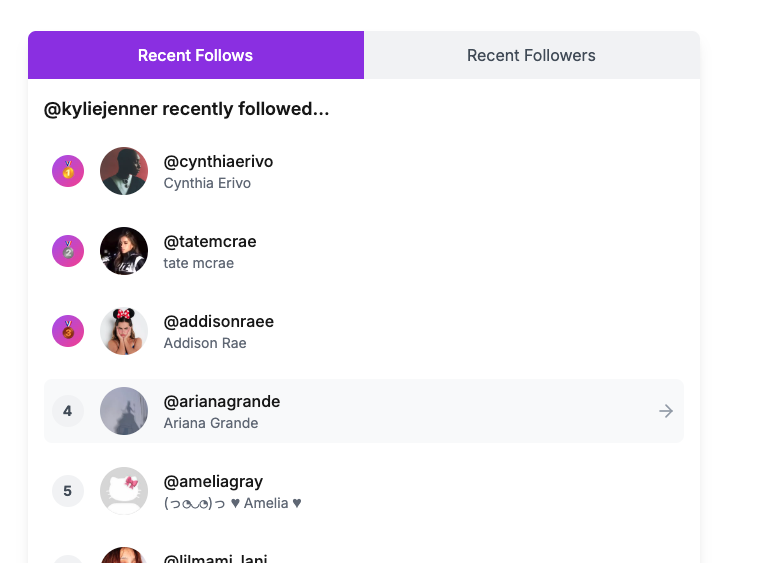This screenshot has height=563, width=763.
Task: Open Cynthia Erivo's profile picture
Action: click(x=124, y=171)
